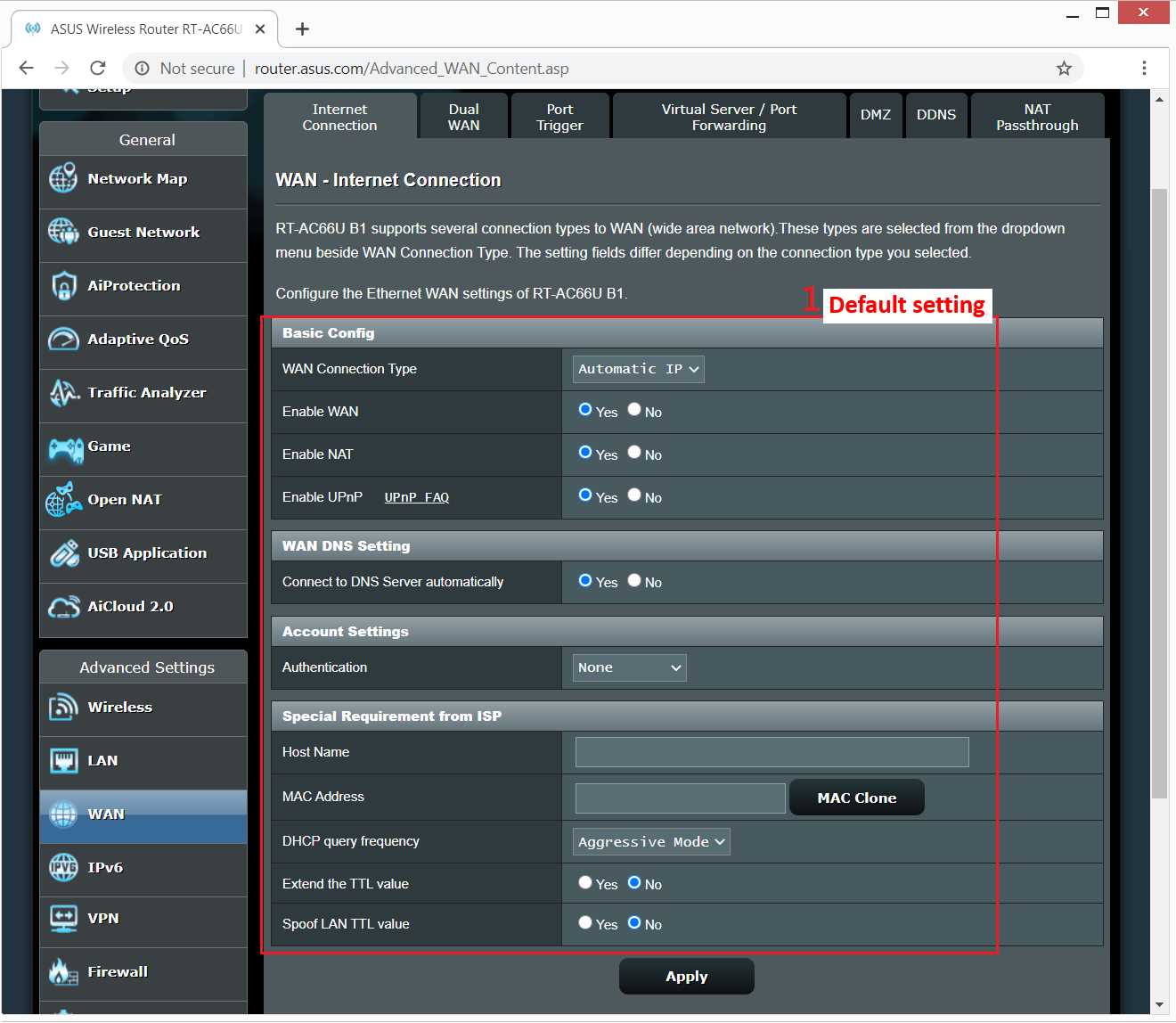Open Network Map globe icon
The width and height of the screenshot is (1176, 1023).
(x=63, y=178)
